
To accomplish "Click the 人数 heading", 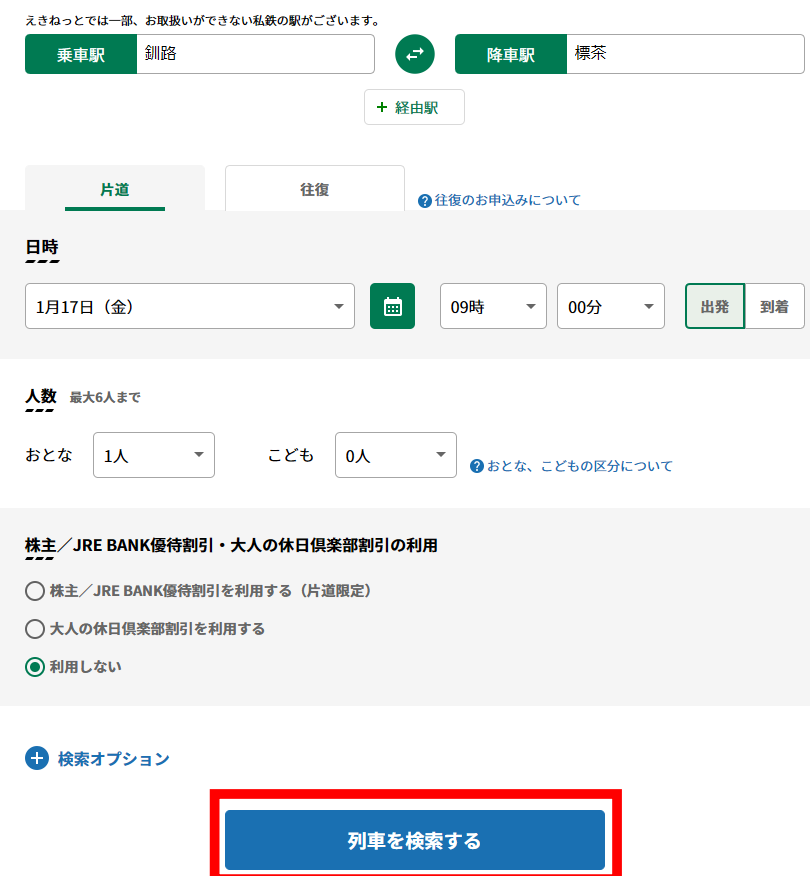I will point(41,396).
